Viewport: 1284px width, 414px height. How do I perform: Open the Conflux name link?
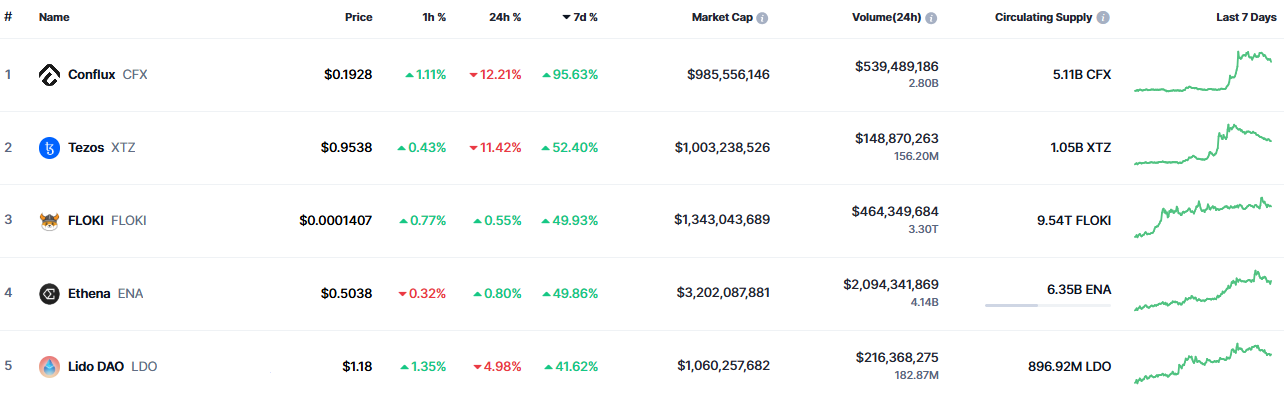tap(92, 75)
